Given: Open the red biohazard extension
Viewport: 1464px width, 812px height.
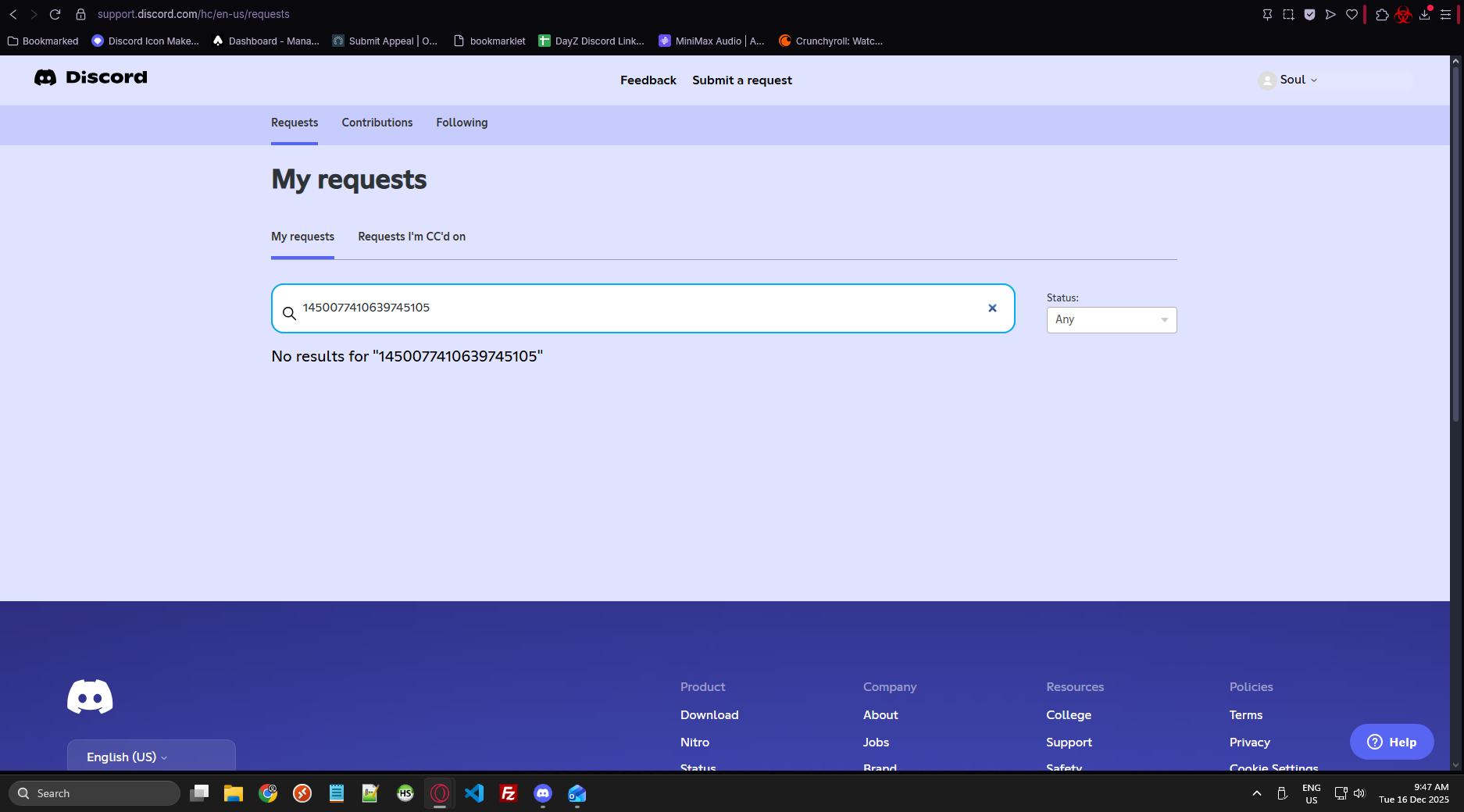Looking at the screenshot, I should click(x=1403, y=15).
